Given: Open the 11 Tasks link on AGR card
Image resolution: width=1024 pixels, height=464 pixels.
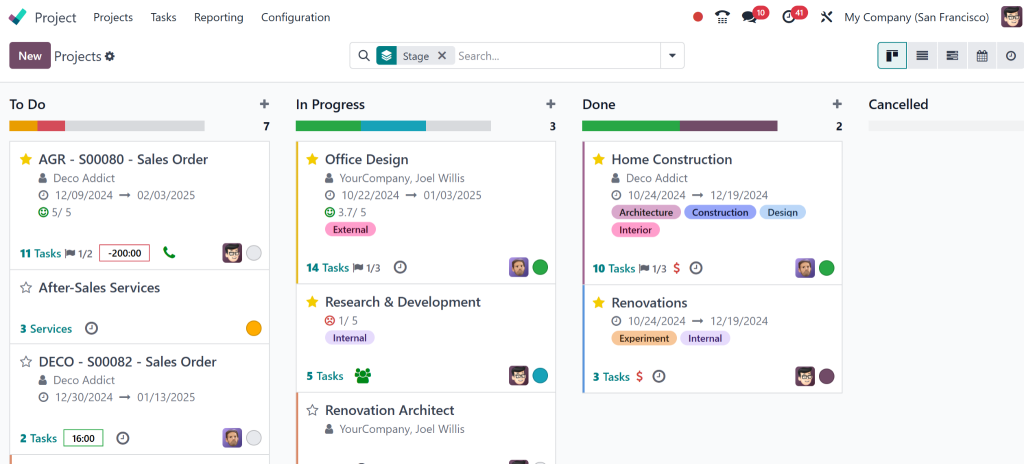Looking at the screenshot, I should pyautogui.click(x=40, y=253).
